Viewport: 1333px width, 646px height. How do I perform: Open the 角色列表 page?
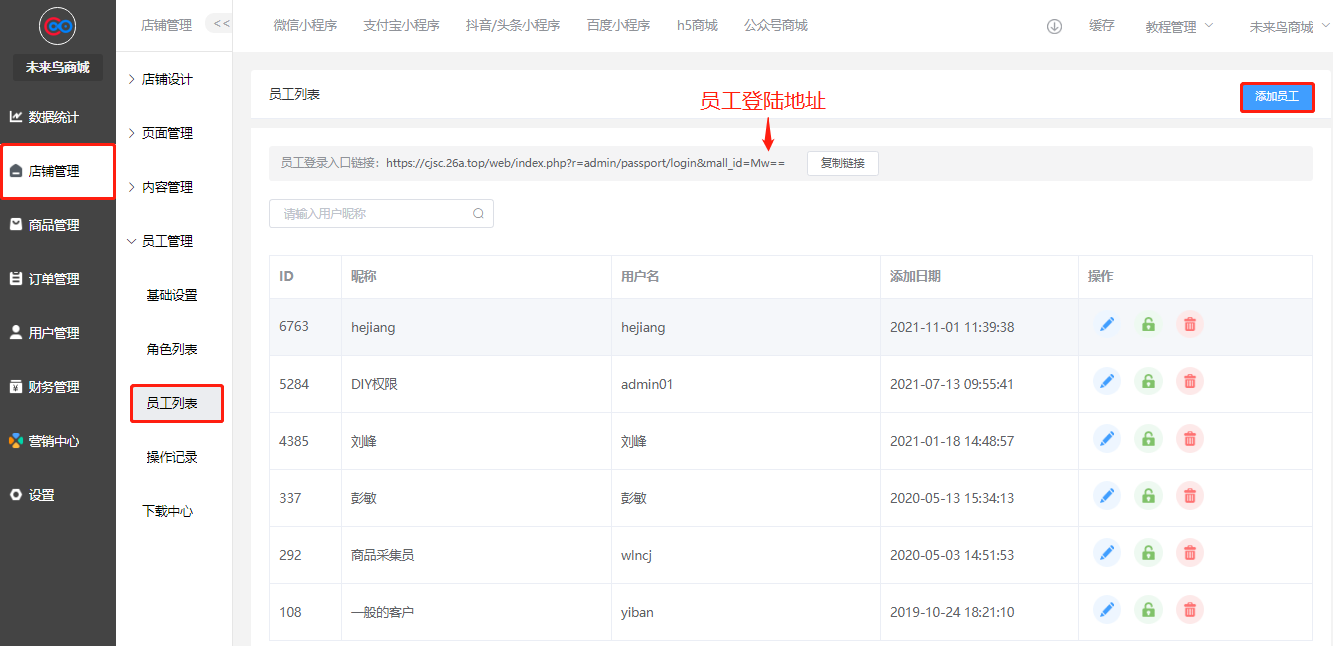click(x=172, y=349)
